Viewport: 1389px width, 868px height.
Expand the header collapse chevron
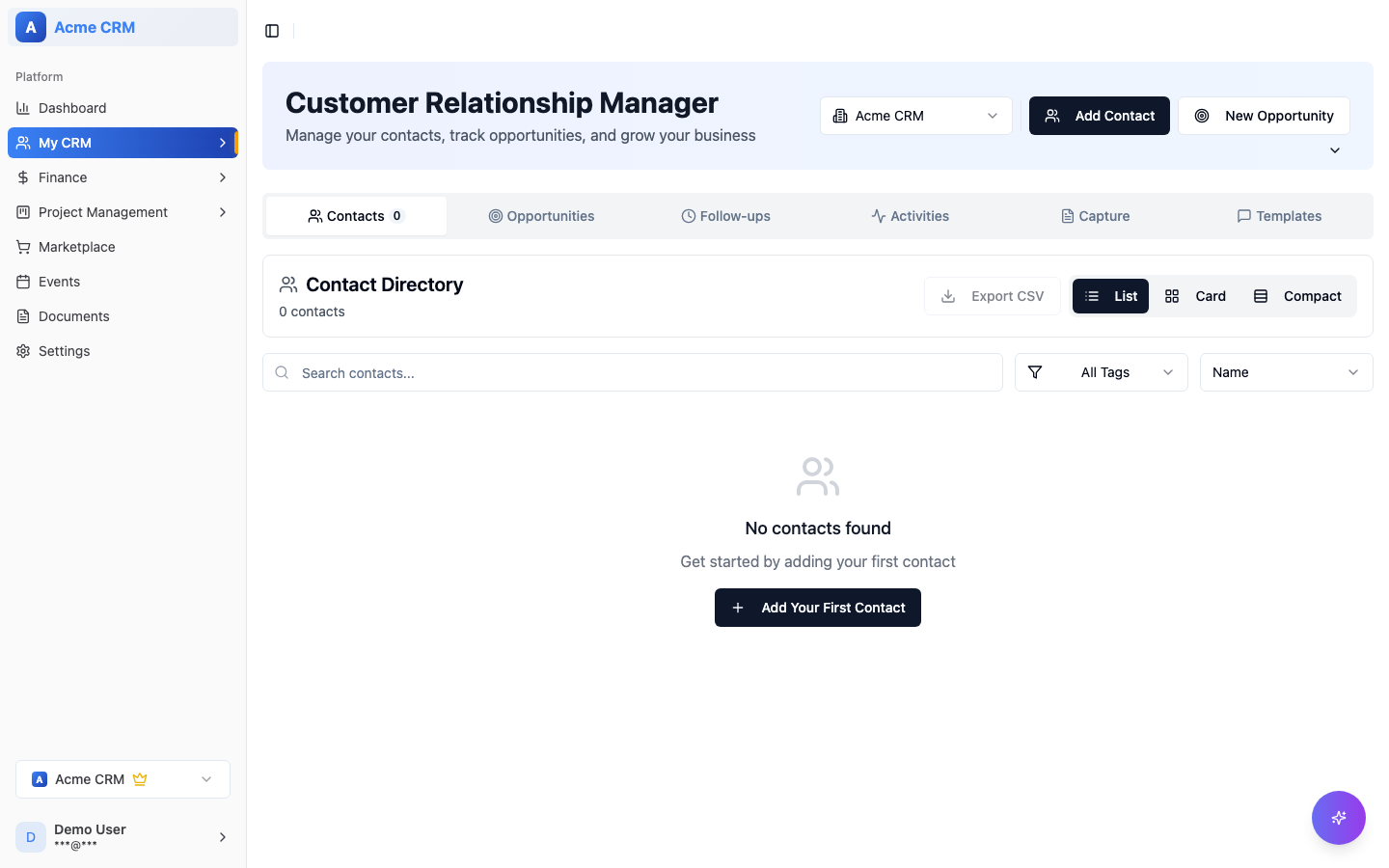(x=1335, y=150)
